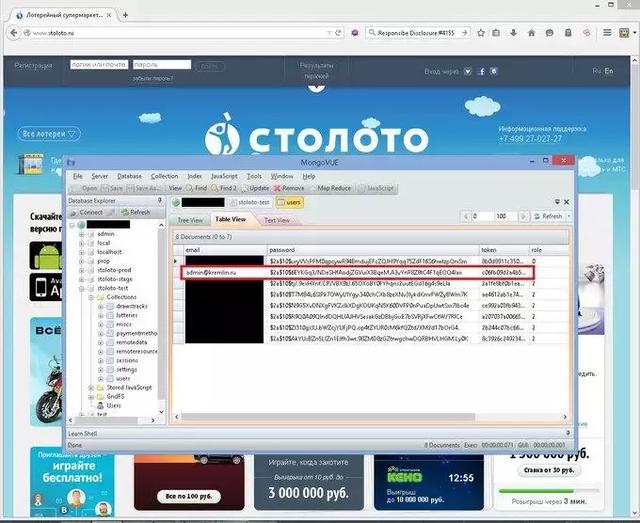Open the Firefox hamburger menu
640x523 pixels.
[x=607, y=33]
